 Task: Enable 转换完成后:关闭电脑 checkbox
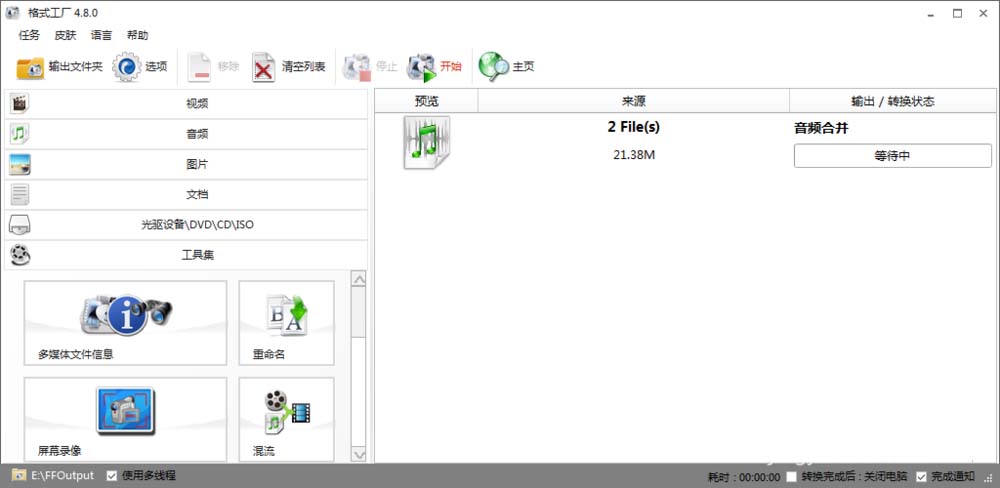pyautogui.click(x=791, y=476)
